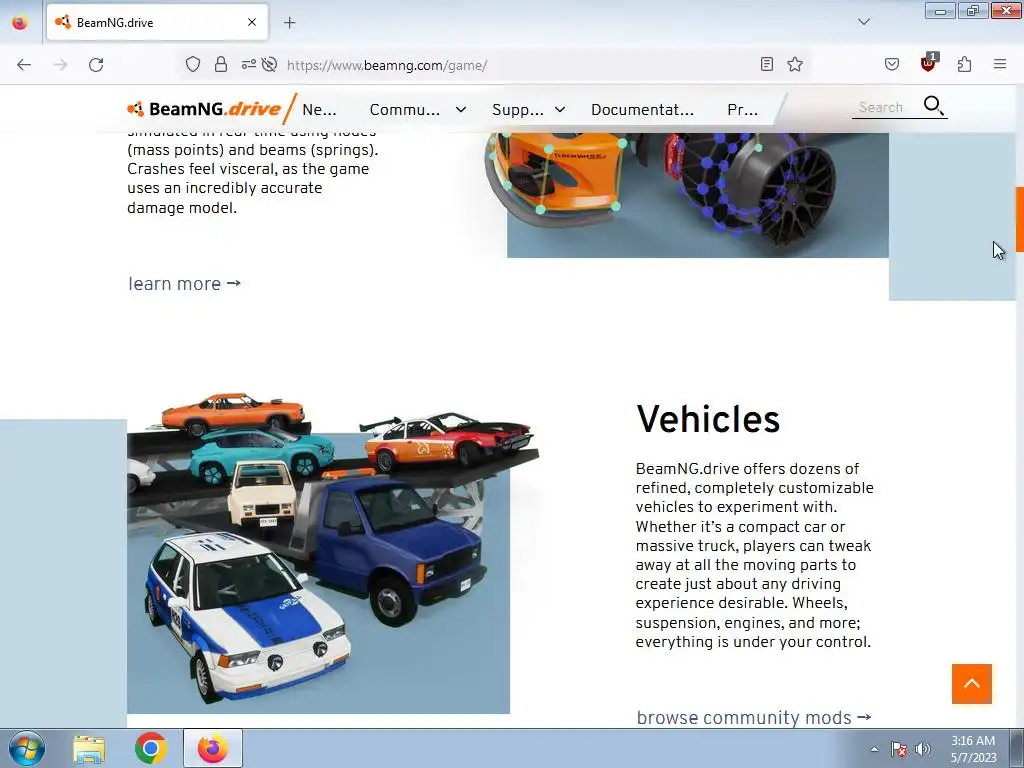Click the Vehicles heading

coord(708,419)
